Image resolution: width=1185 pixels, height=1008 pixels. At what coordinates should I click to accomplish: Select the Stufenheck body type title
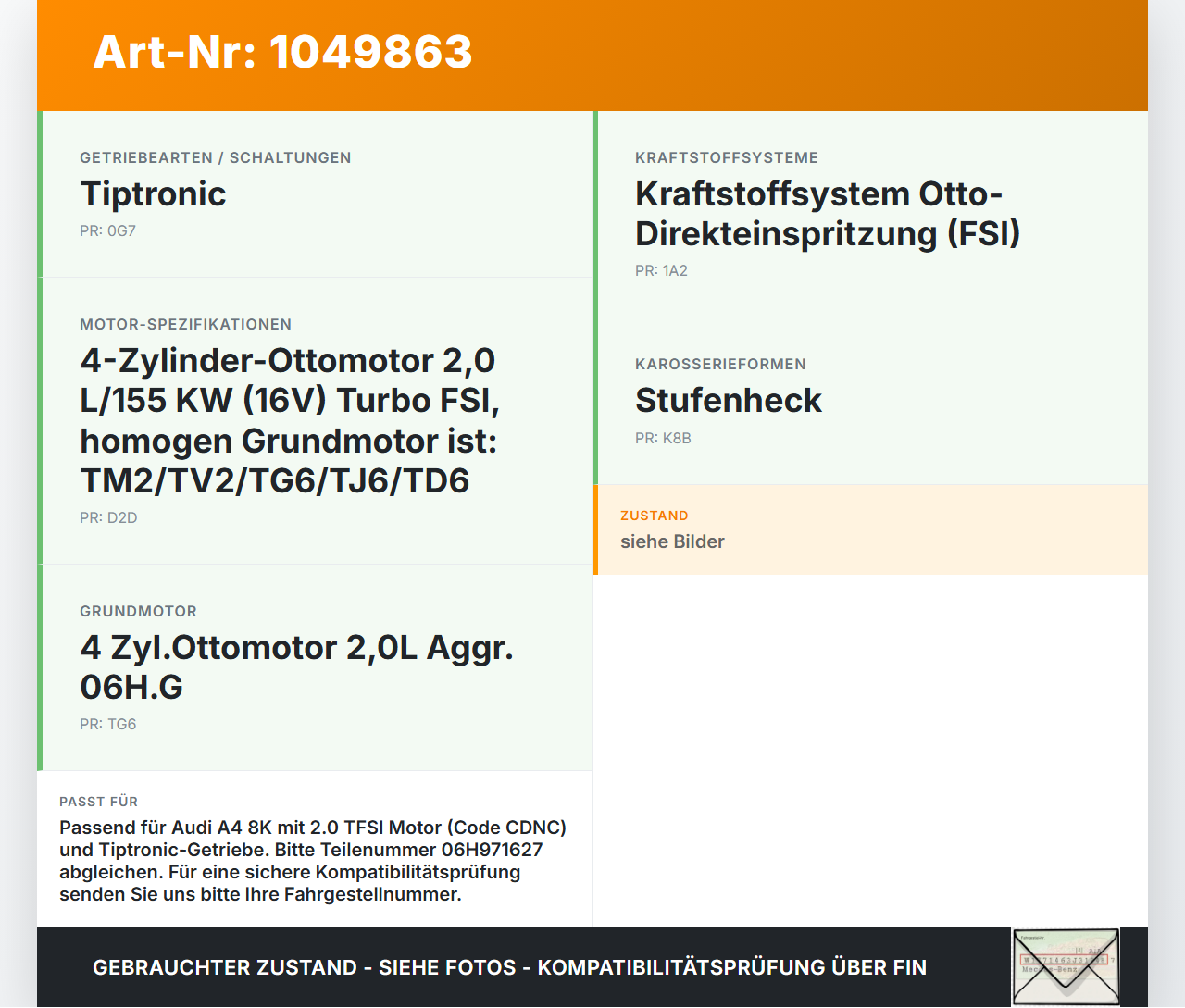tap(729, 400)
